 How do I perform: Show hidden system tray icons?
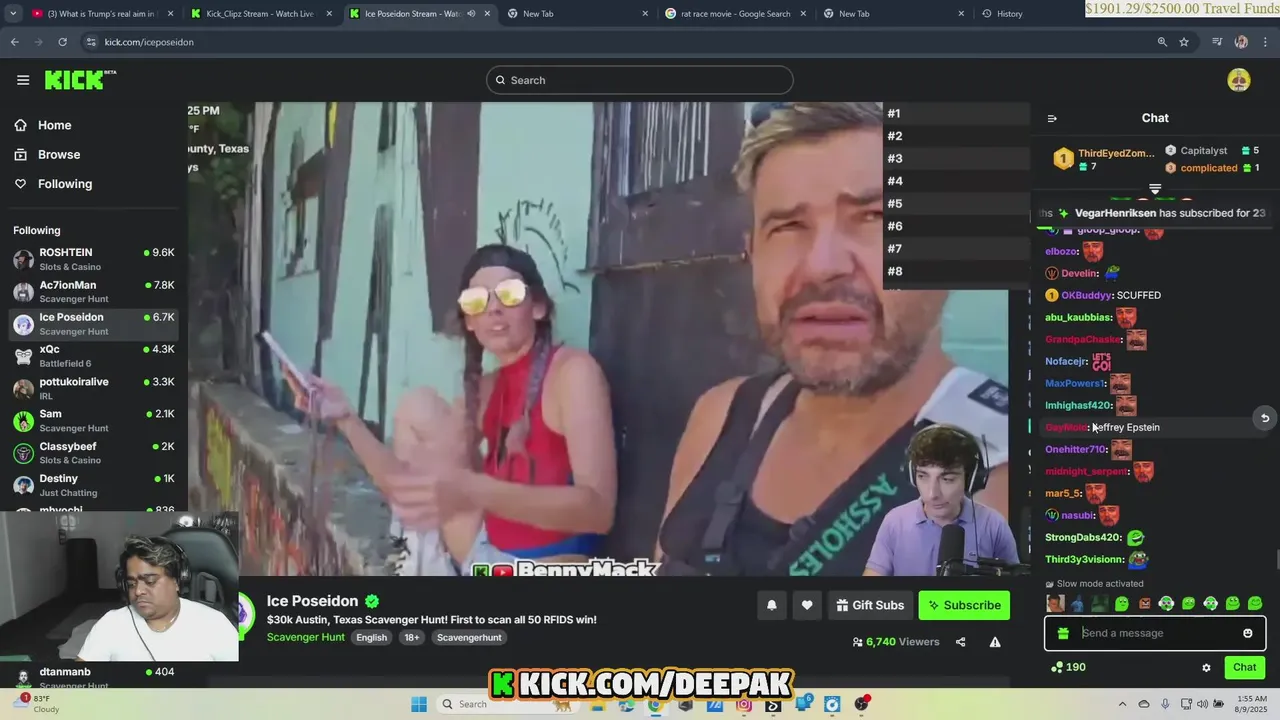[1122, 704]
